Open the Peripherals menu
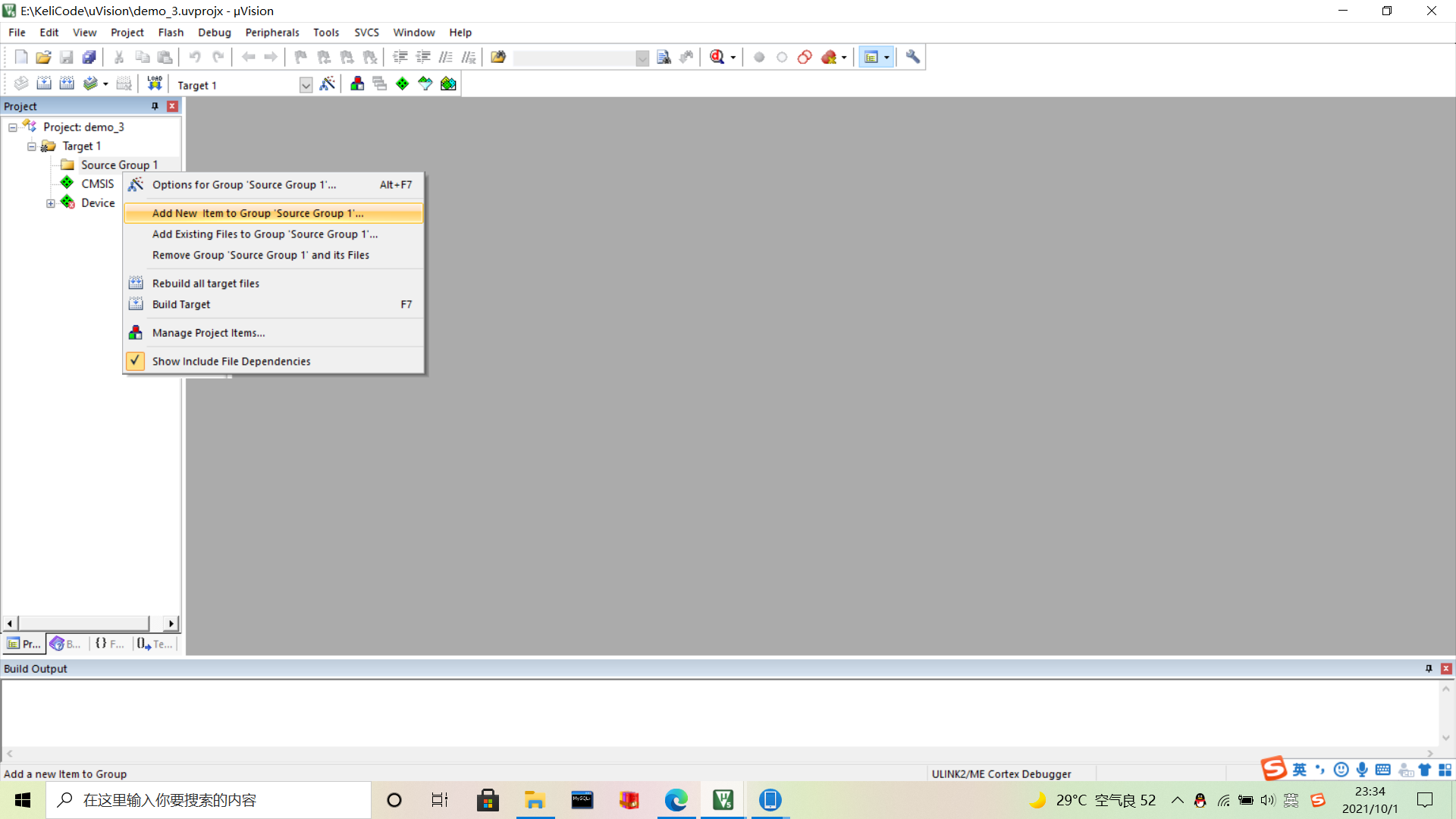Image resolution: width=1456 pixels, height=819 pixels. coord(272,33)
